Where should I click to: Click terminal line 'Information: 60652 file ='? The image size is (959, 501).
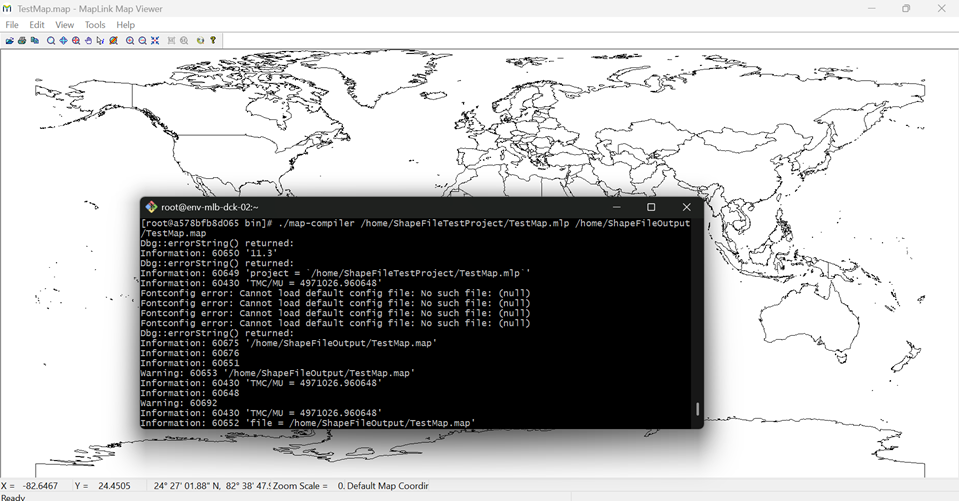pyautogui.click(x=308, y=423)
